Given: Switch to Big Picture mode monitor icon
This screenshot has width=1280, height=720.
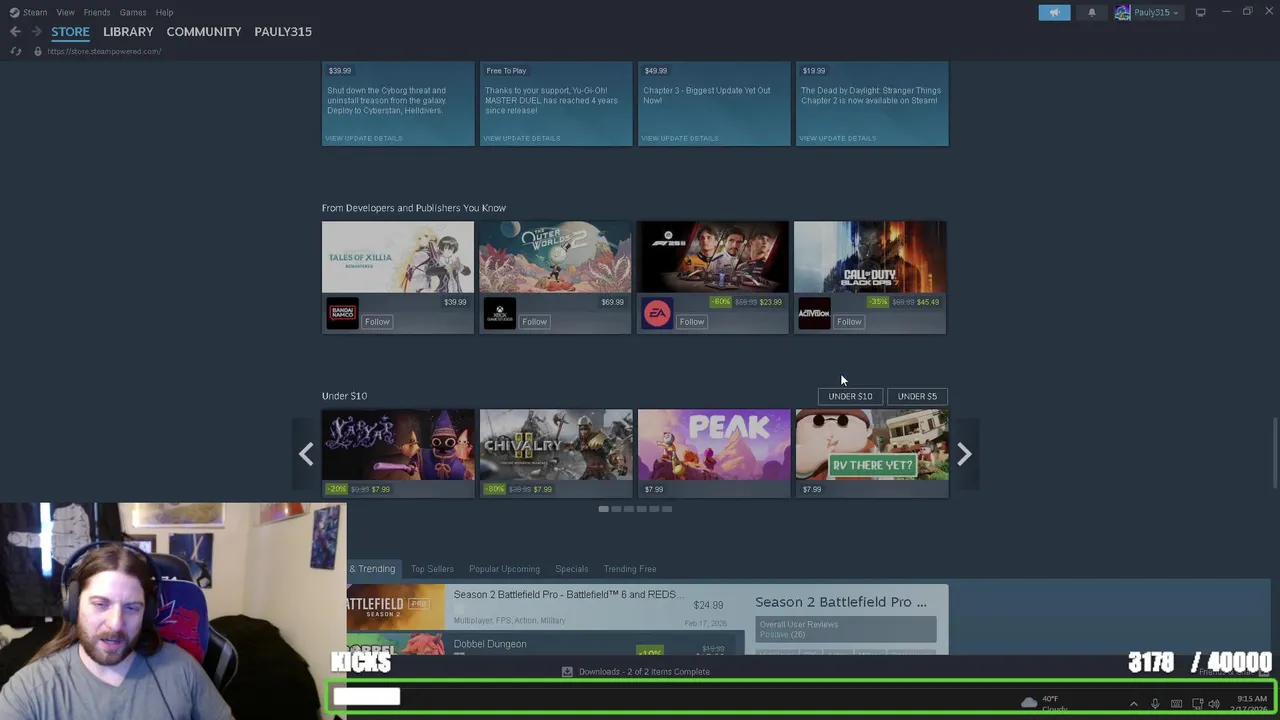Looking at the screenshot, I should [x=1200, y=12].
